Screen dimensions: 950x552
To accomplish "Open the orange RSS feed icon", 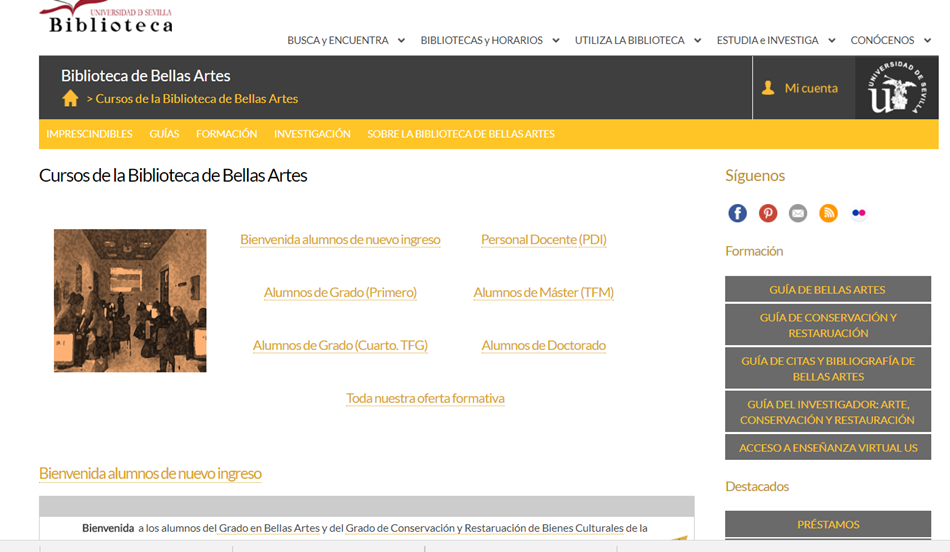I will [828, 213].
